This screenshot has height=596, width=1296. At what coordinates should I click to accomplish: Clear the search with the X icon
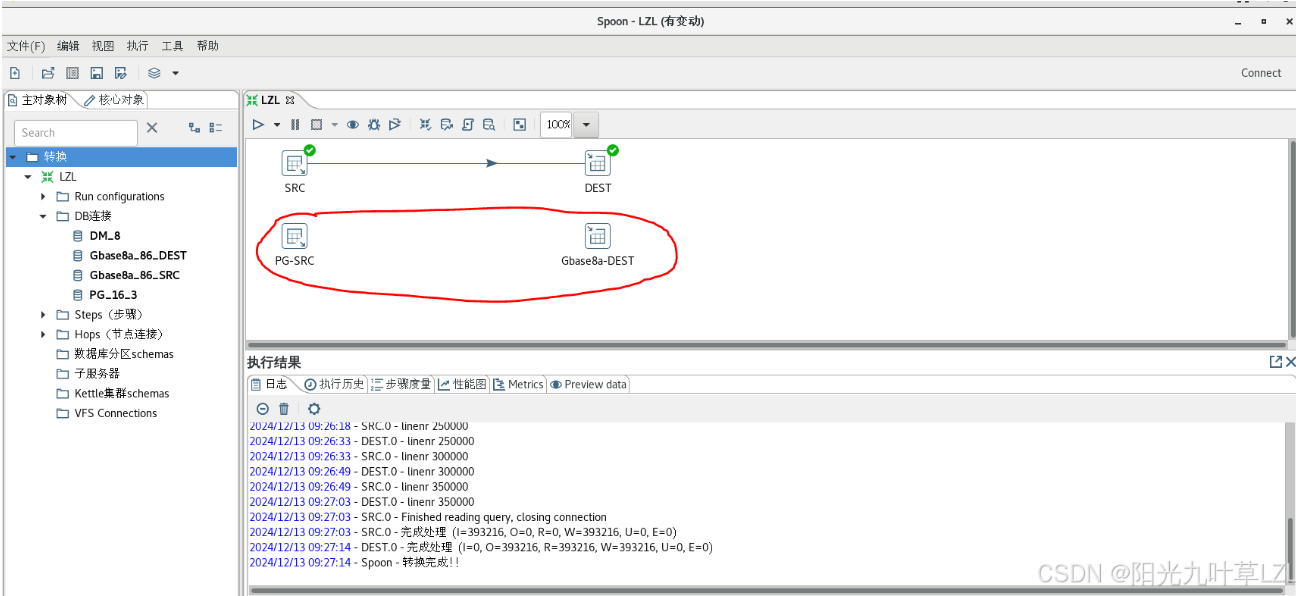click(x=152, y=128)
